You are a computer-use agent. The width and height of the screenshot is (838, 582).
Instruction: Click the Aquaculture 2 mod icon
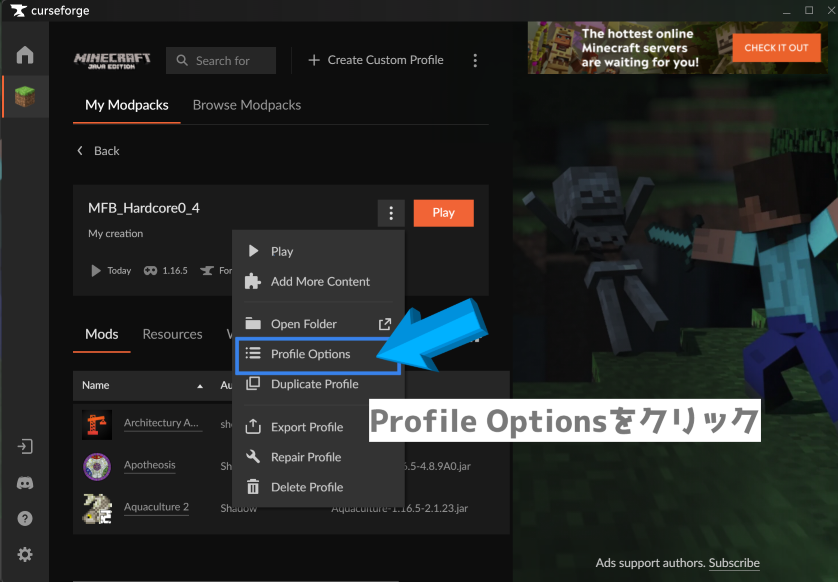(x=97, y=508)
